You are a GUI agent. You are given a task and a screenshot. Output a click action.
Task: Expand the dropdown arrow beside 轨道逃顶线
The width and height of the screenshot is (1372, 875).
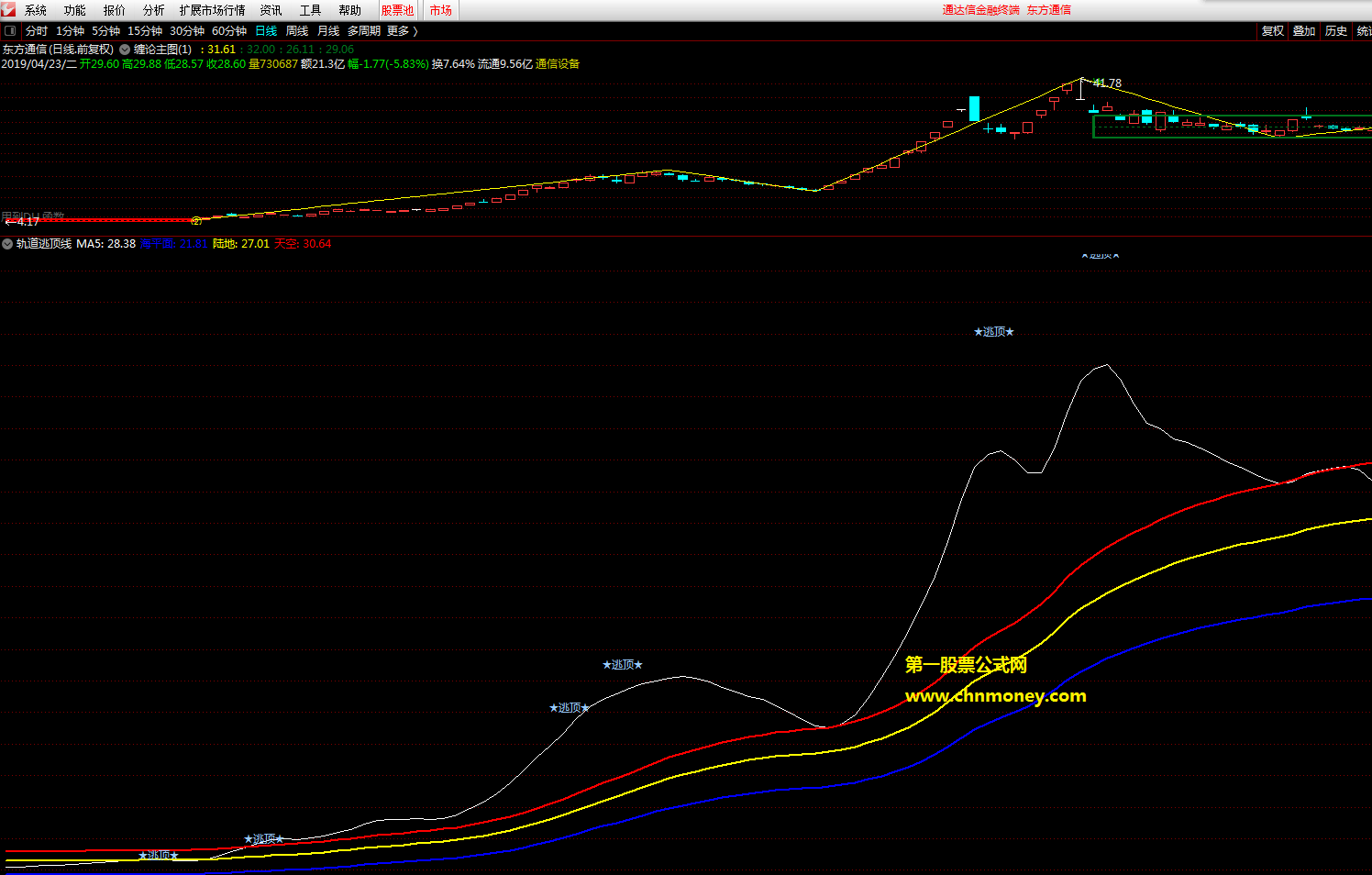7,244
